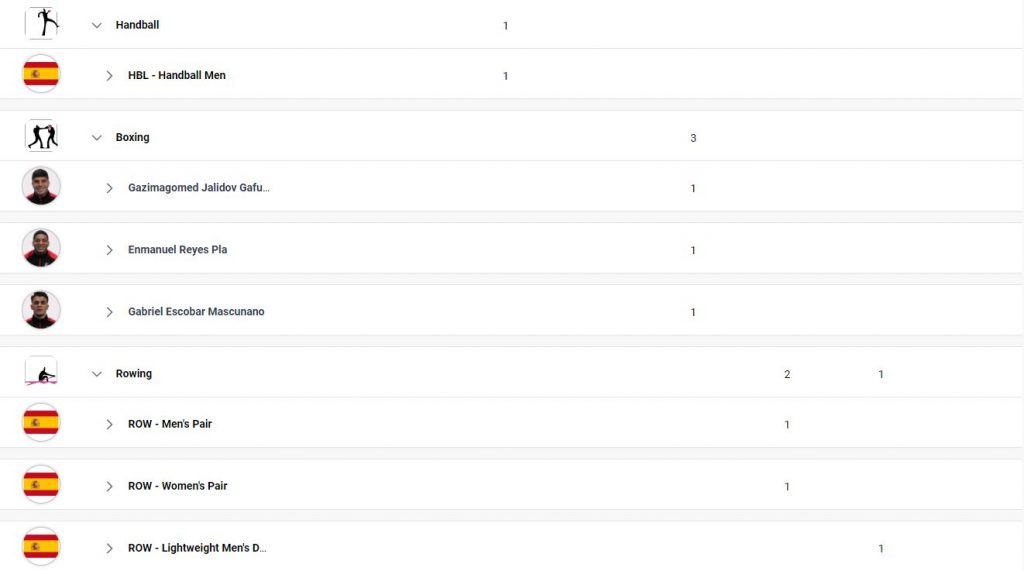Collapse the Rowing section chevron

(97, 374)
